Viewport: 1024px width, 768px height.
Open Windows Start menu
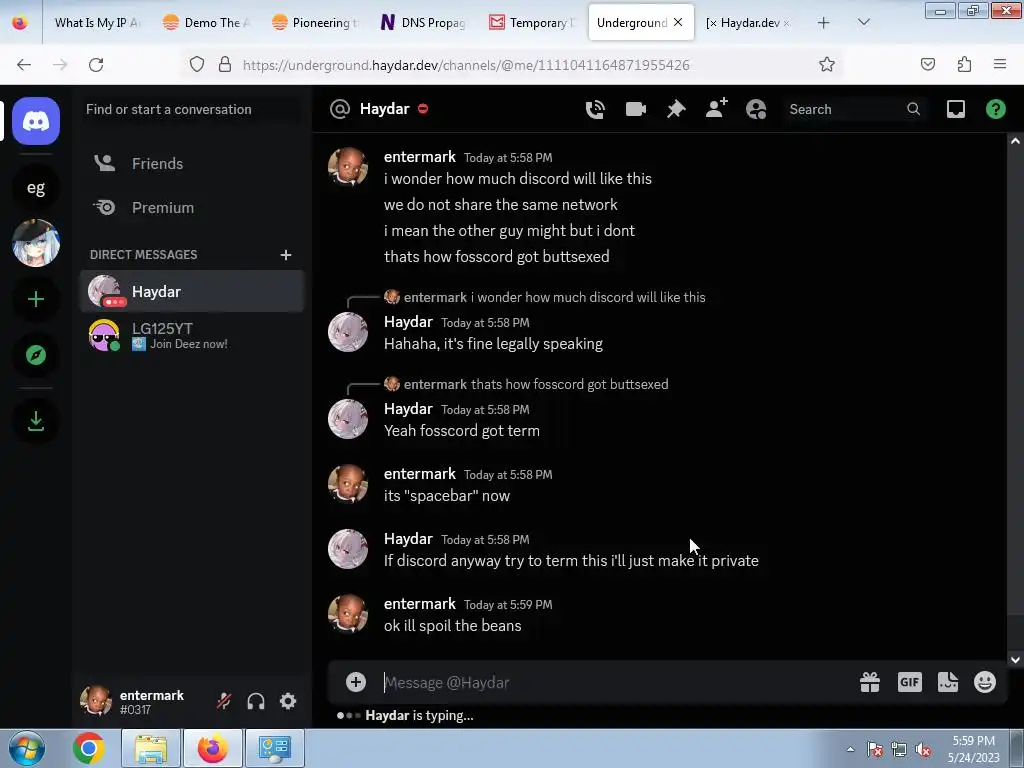pos(26,748)
